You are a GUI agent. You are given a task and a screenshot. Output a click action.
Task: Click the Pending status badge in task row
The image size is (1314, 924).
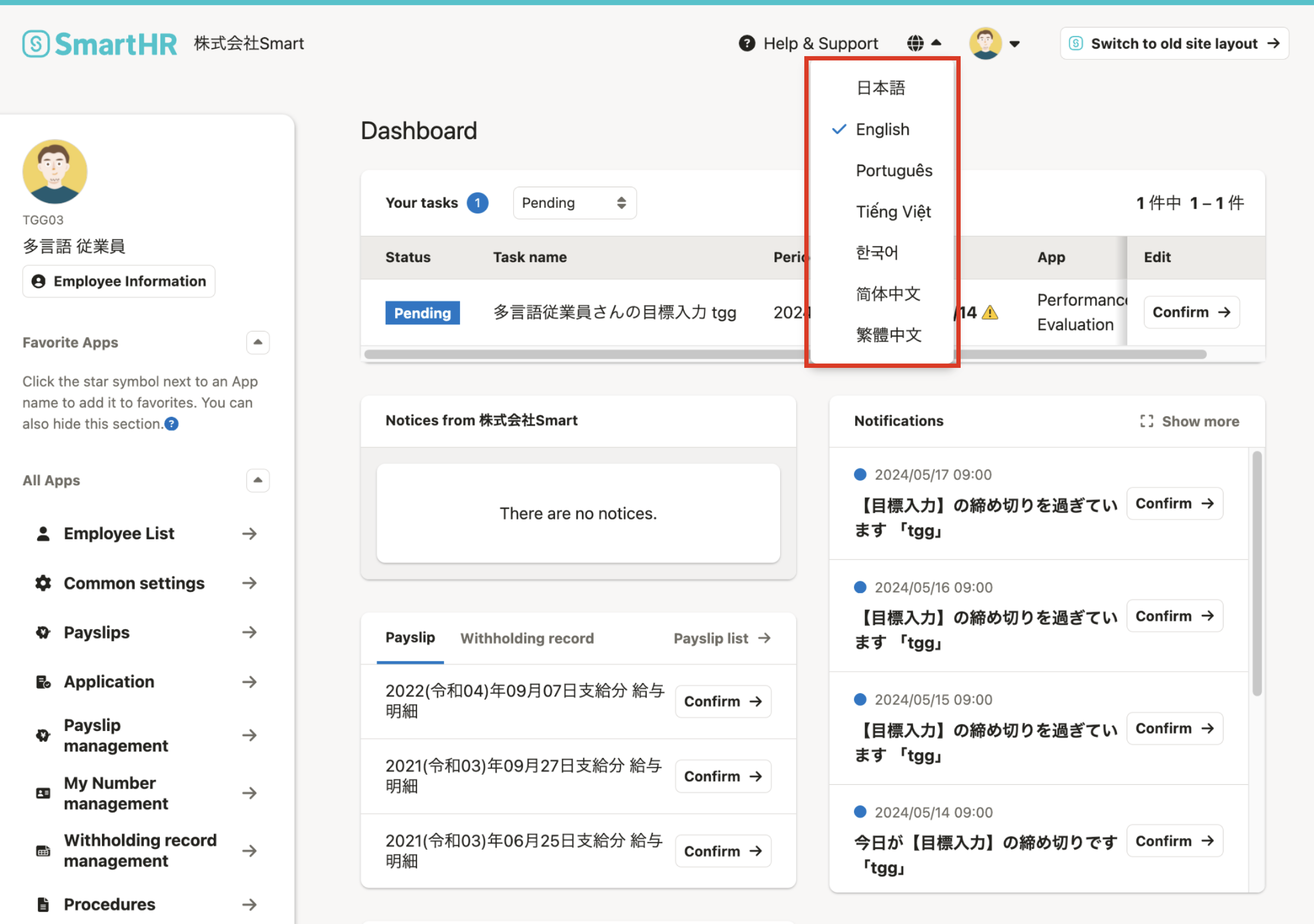[422, 313]
